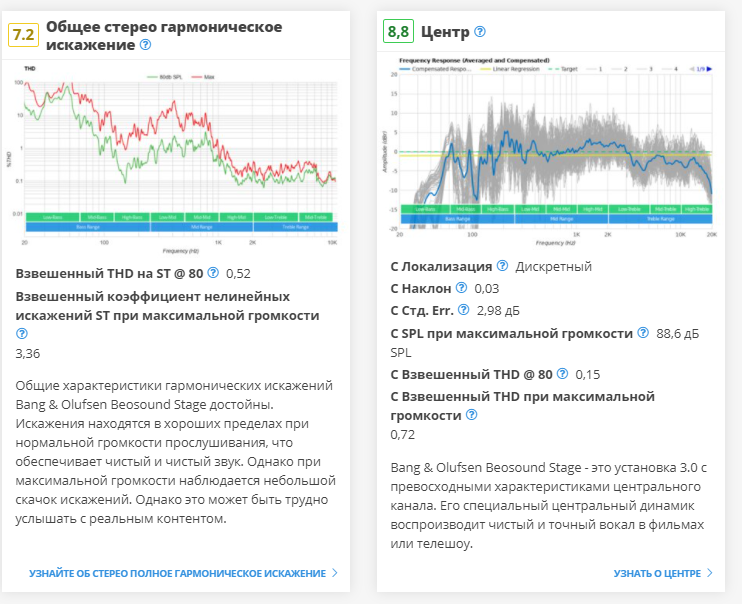Viewport: 742px width, 604px height.
Task: Click chevron after stereo distortion link
Action: [334, 573]
